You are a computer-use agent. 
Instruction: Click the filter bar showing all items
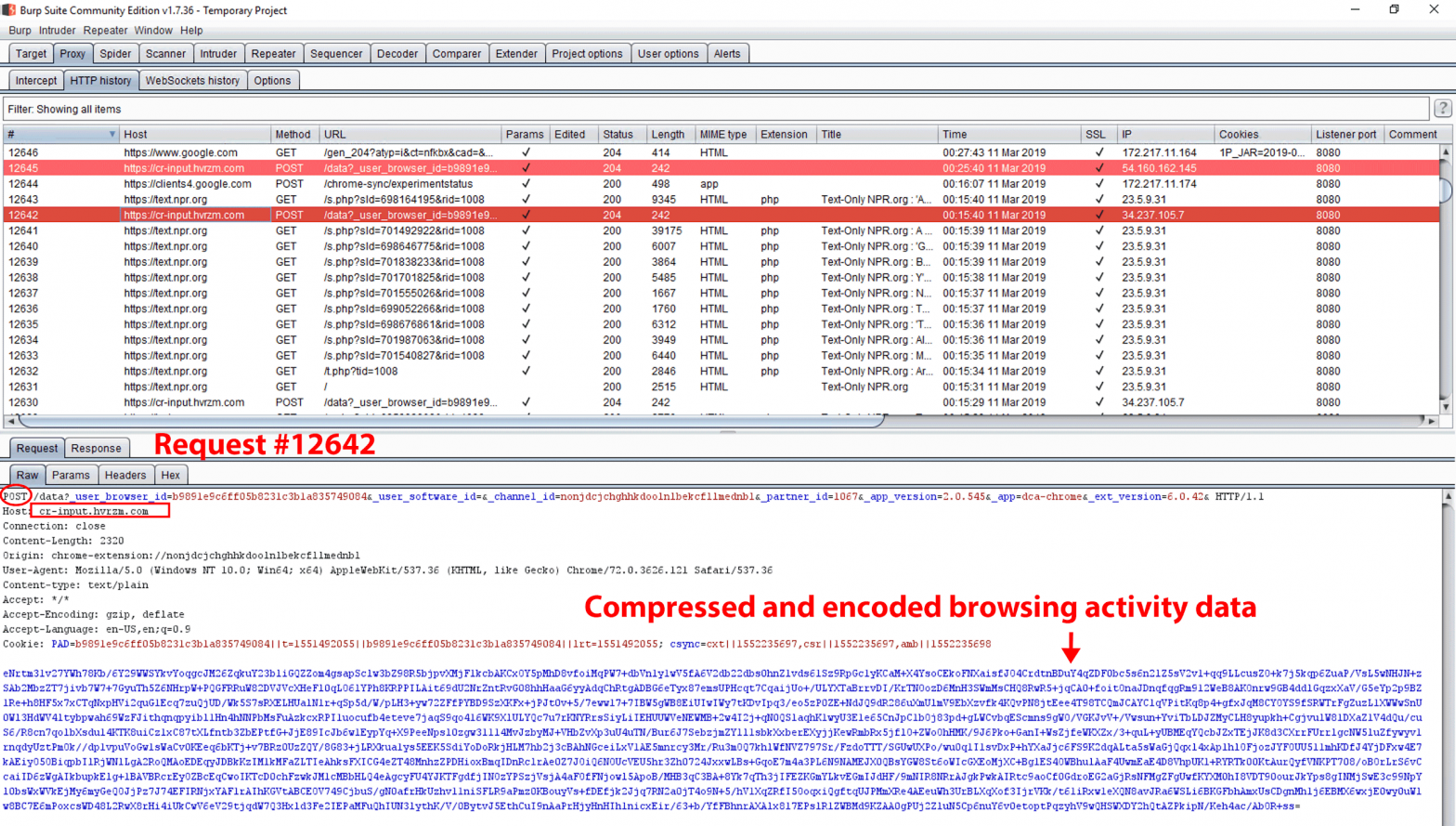click(716, 109)
